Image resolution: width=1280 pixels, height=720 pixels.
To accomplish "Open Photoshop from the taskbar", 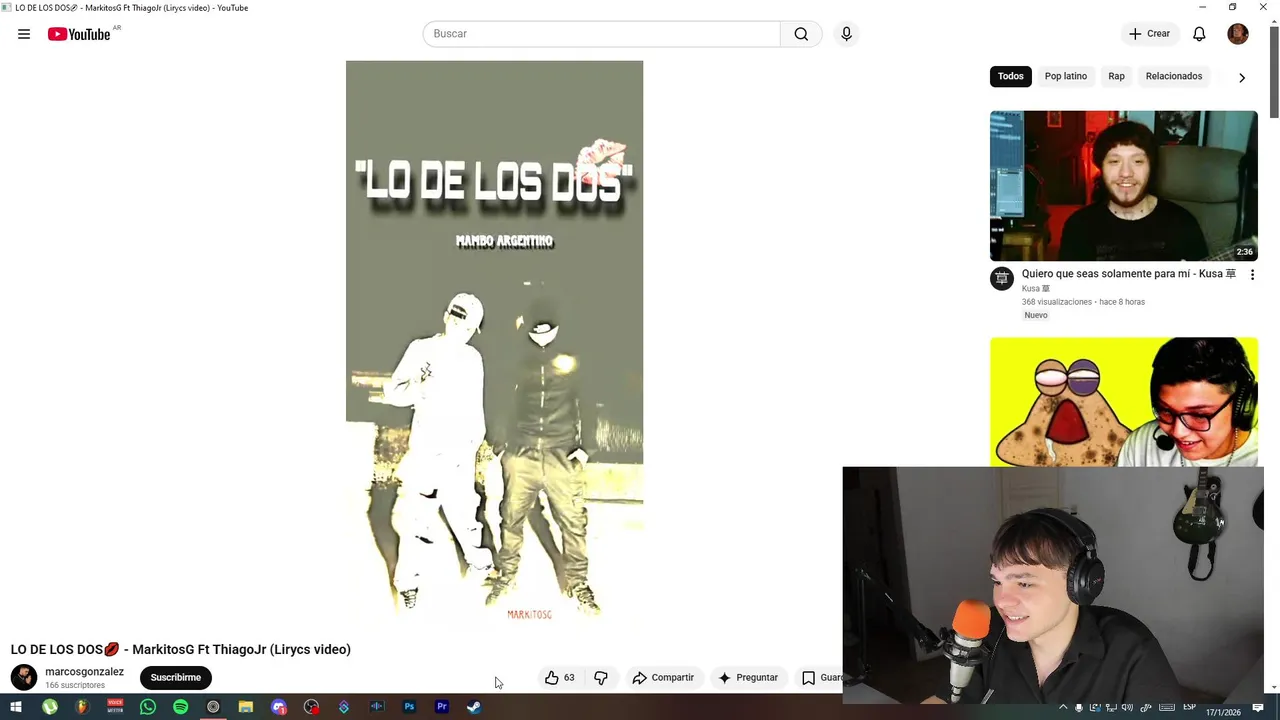I will (x=409, y=707).
